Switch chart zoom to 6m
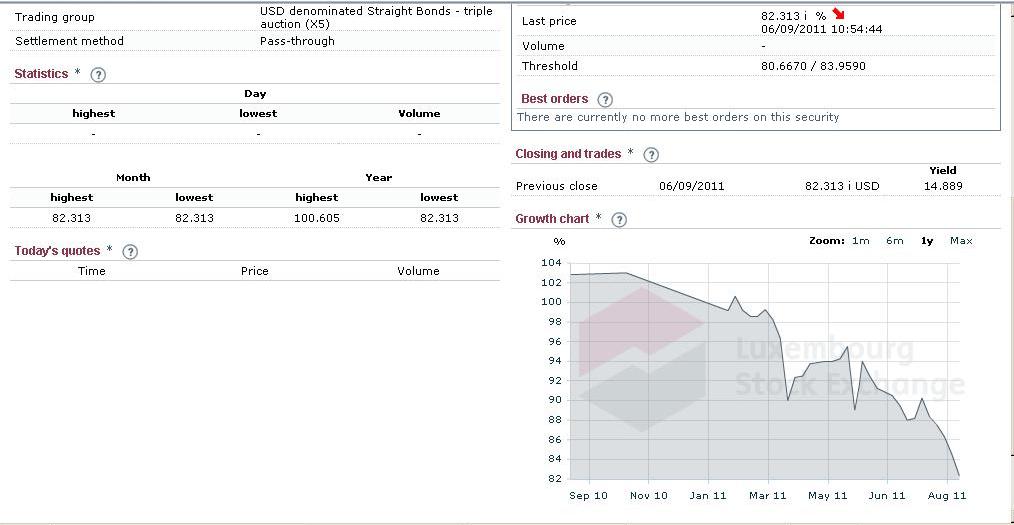This screenshot has width=1014, height=525. pos(894,241)
